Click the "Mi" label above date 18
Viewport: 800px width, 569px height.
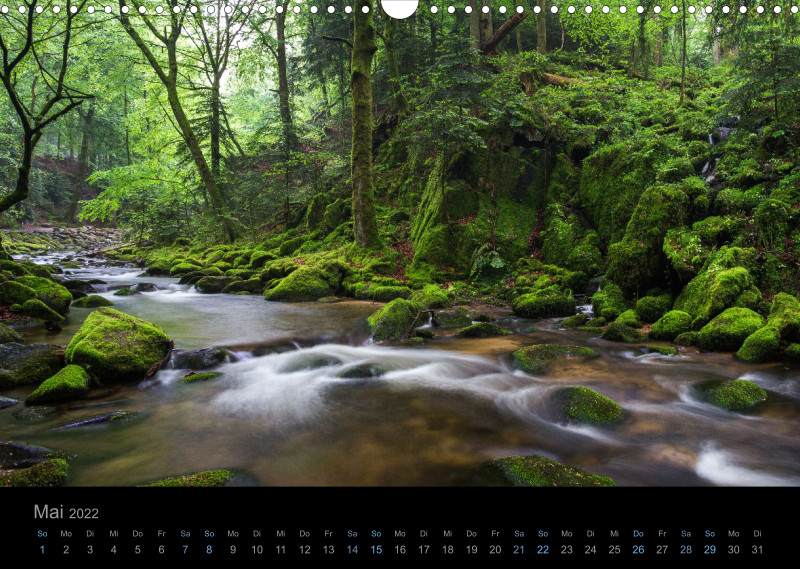(x=447, y=533)
